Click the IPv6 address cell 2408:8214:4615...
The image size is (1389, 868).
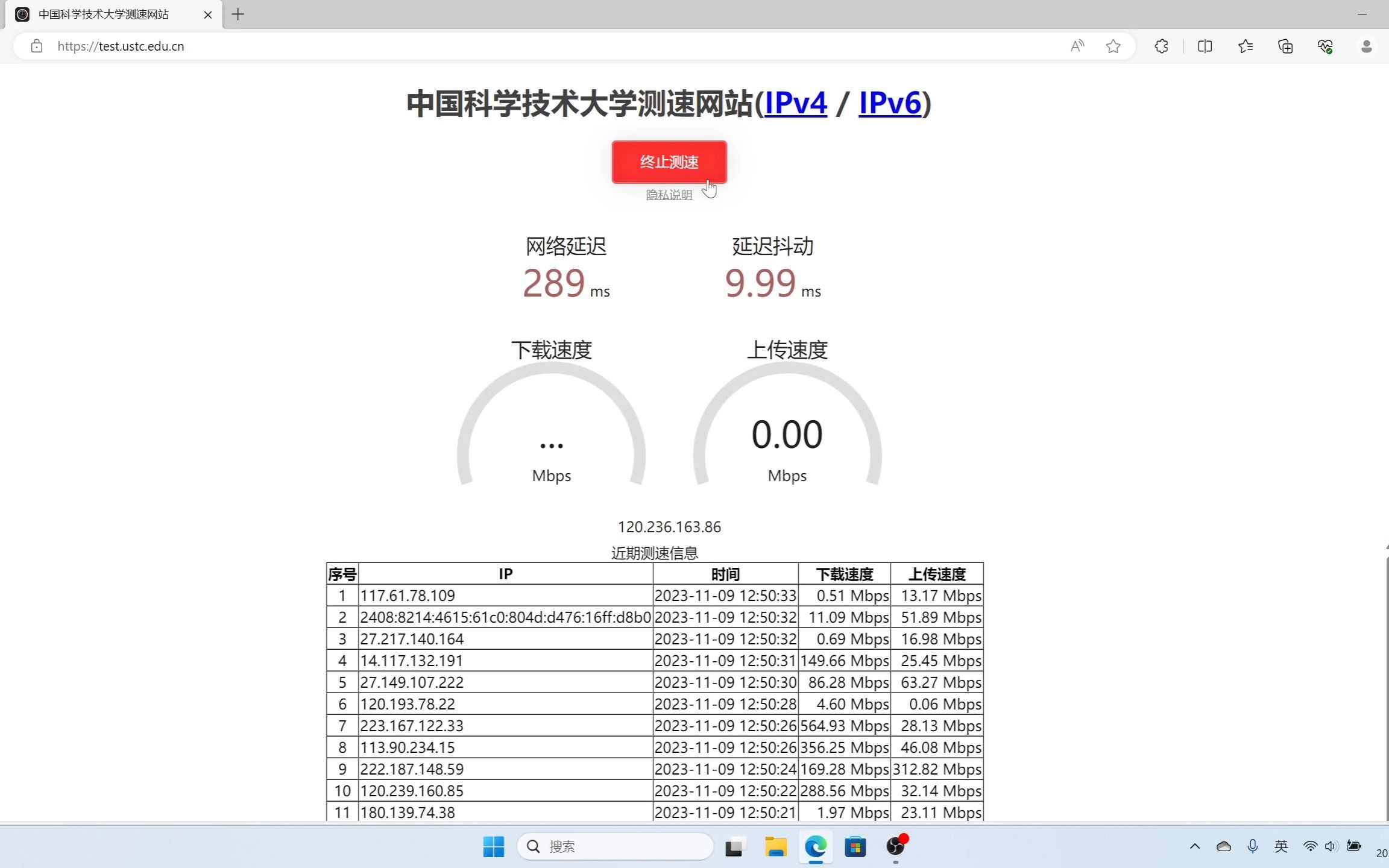pyautogui.click(x=506, y=617)
